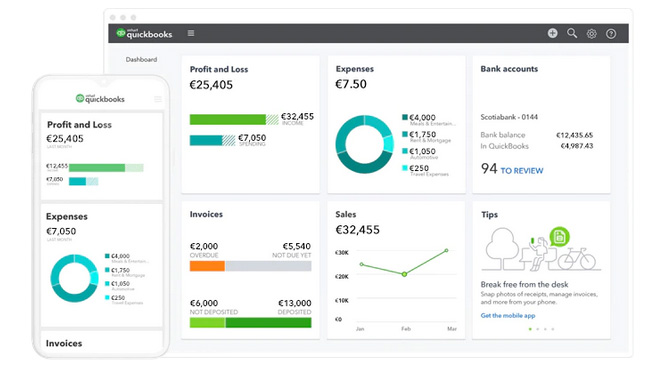
Task: Toggle the hamburger menu in desktop header
Action: tap(191, 33)
